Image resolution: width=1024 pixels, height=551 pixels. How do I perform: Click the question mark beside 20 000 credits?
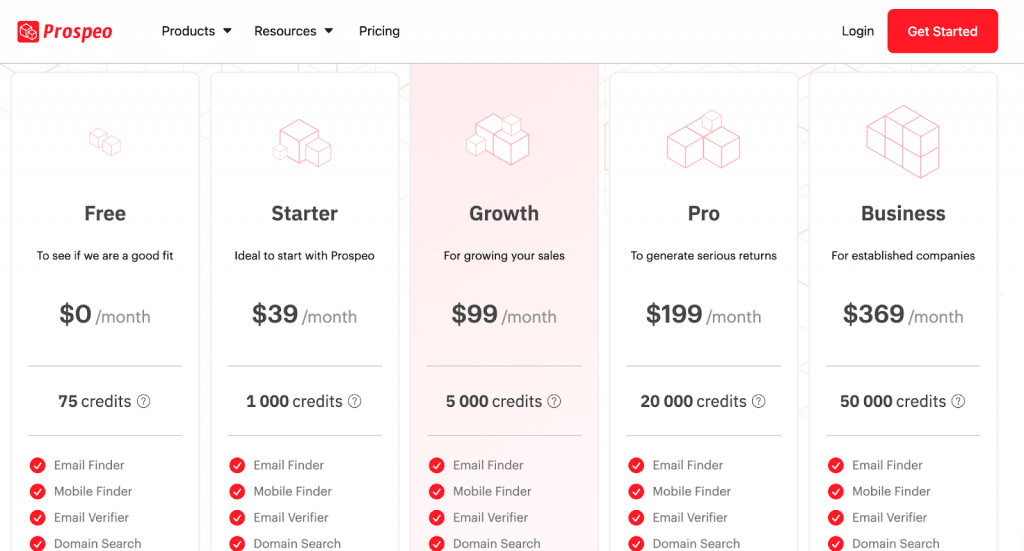coord(759,401)
